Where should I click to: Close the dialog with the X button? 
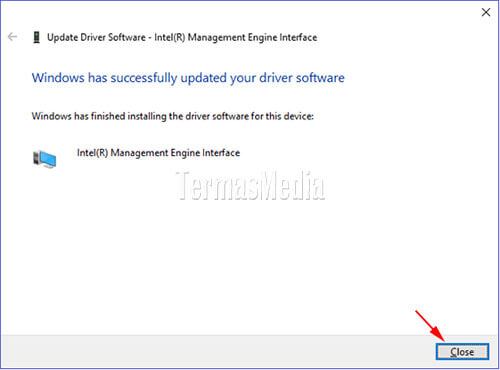(486, 12)
